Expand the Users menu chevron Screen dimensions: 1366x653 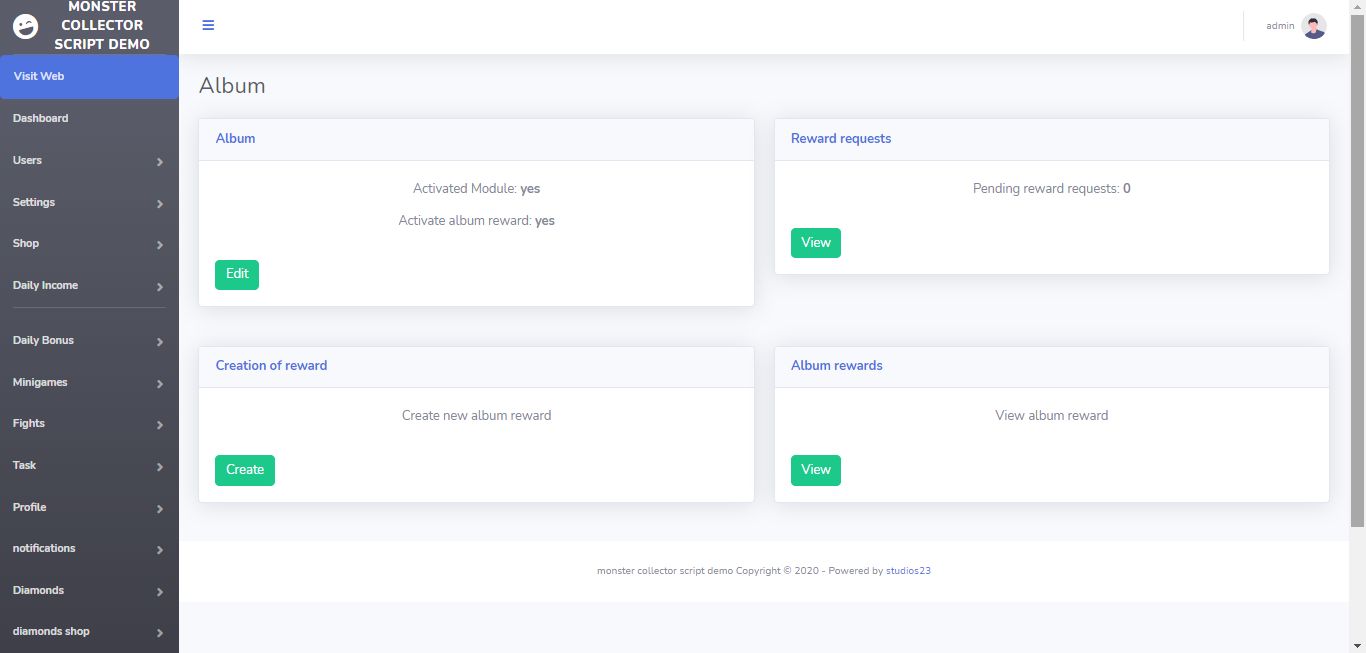tap(160, 162)
